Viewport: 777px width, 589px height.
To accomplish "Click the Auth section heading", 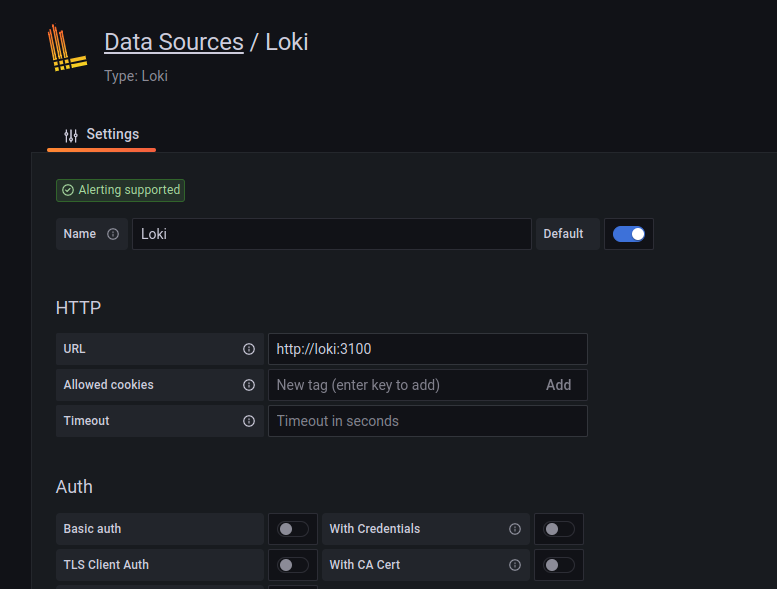I will pyautogui.click(x=74, y=487).
